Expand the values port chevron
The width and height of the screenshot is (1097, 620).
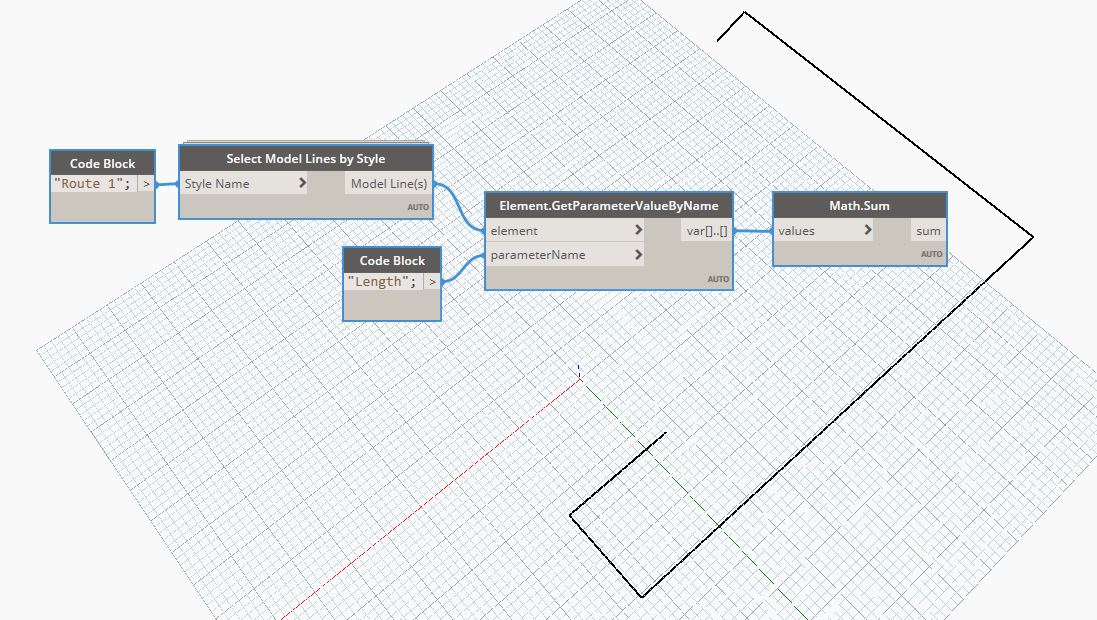pos(868,230)
